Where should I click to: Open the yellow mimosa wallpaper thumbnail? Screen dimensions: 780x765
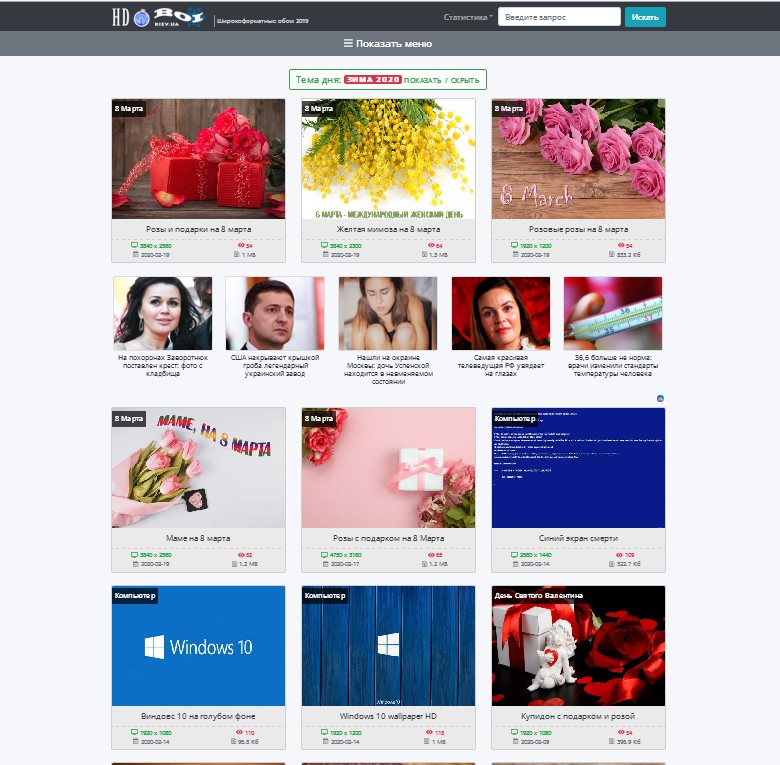click(x=389, y=159)
